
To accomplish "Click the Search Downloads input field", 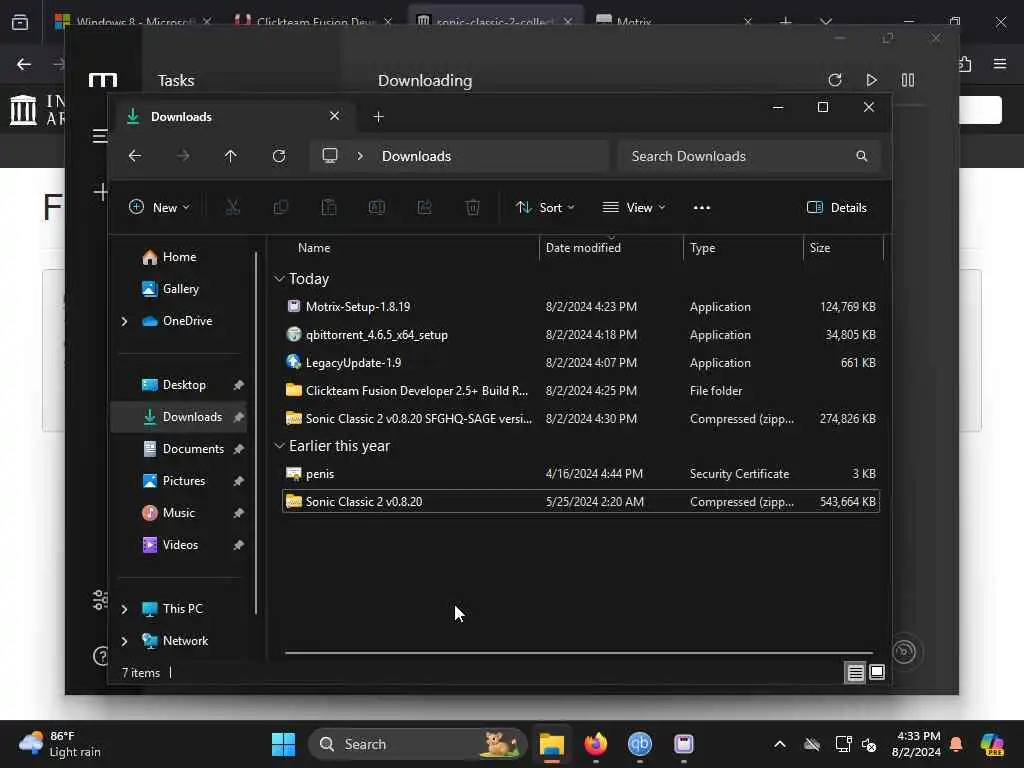I will click(x=750, y=156).
